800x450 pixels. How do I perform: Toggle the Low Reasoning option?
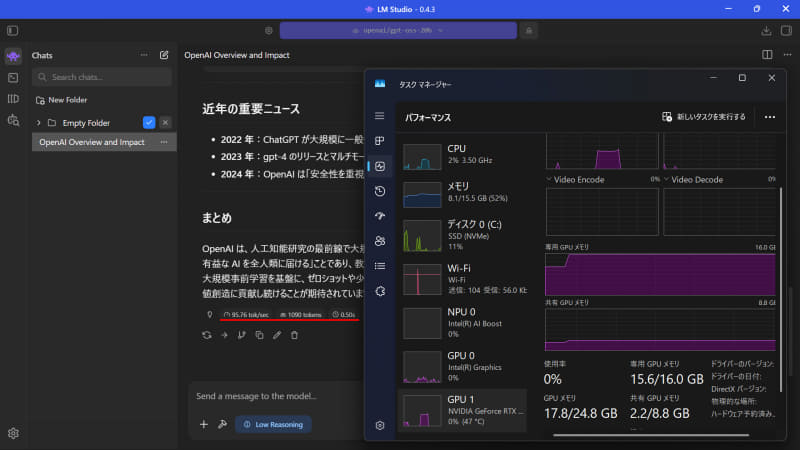[x=273, y=424]
